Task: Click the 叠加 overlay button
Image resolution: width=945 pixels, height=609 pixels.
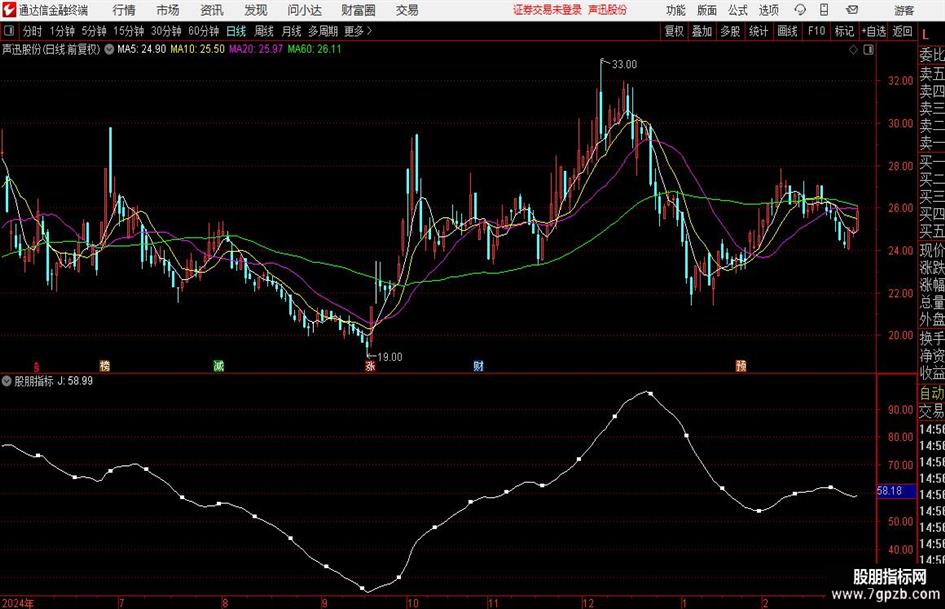Action: [702, 31]
